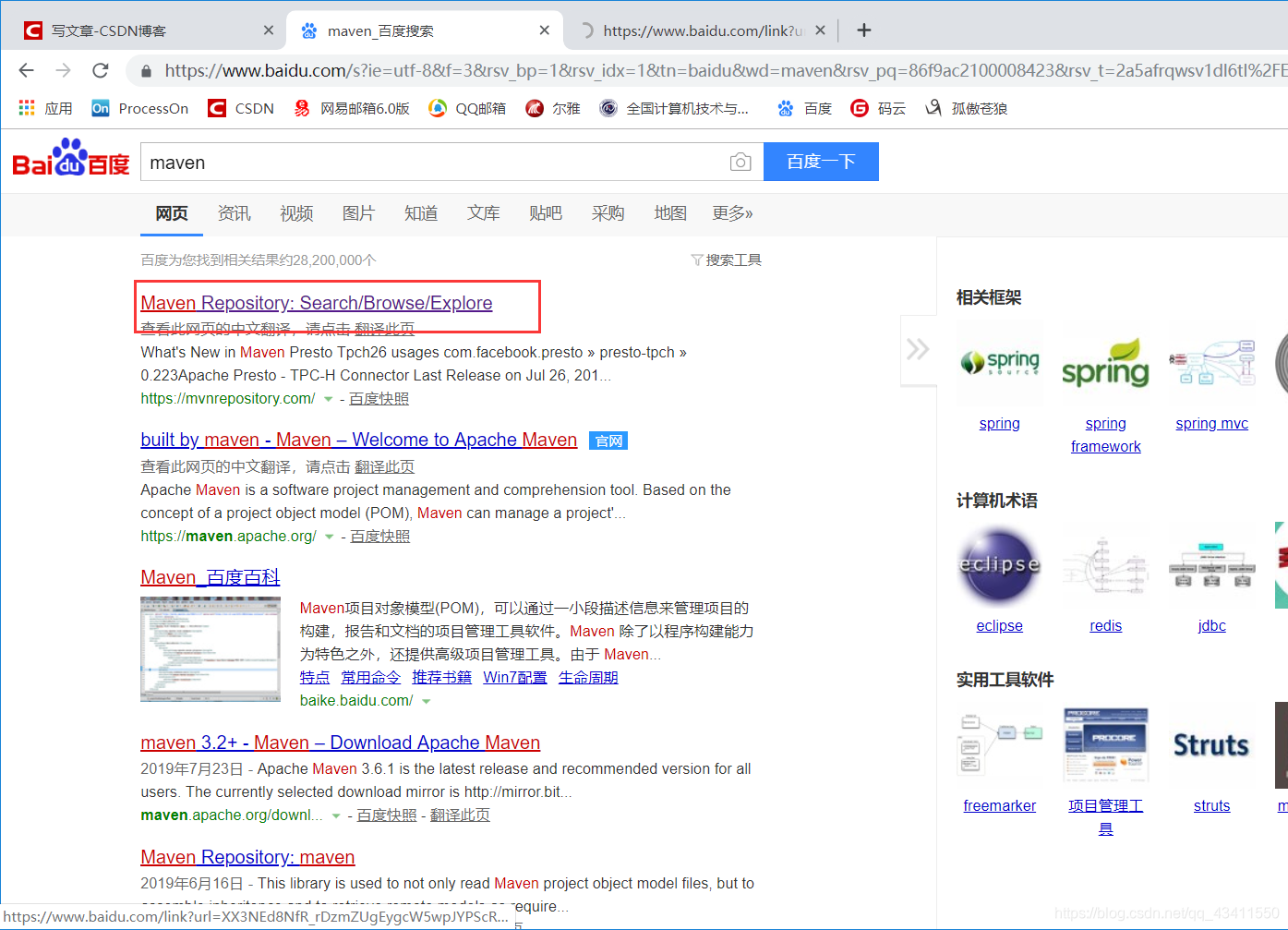This screenshot has width=1288, height=930.
Task: Open the 全国计算机技术与... bookmark
Action: [674, 108]
